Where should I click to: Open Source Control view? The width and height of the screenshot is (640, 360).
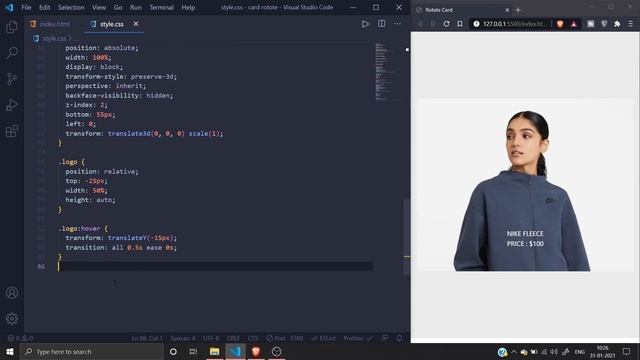12,78
